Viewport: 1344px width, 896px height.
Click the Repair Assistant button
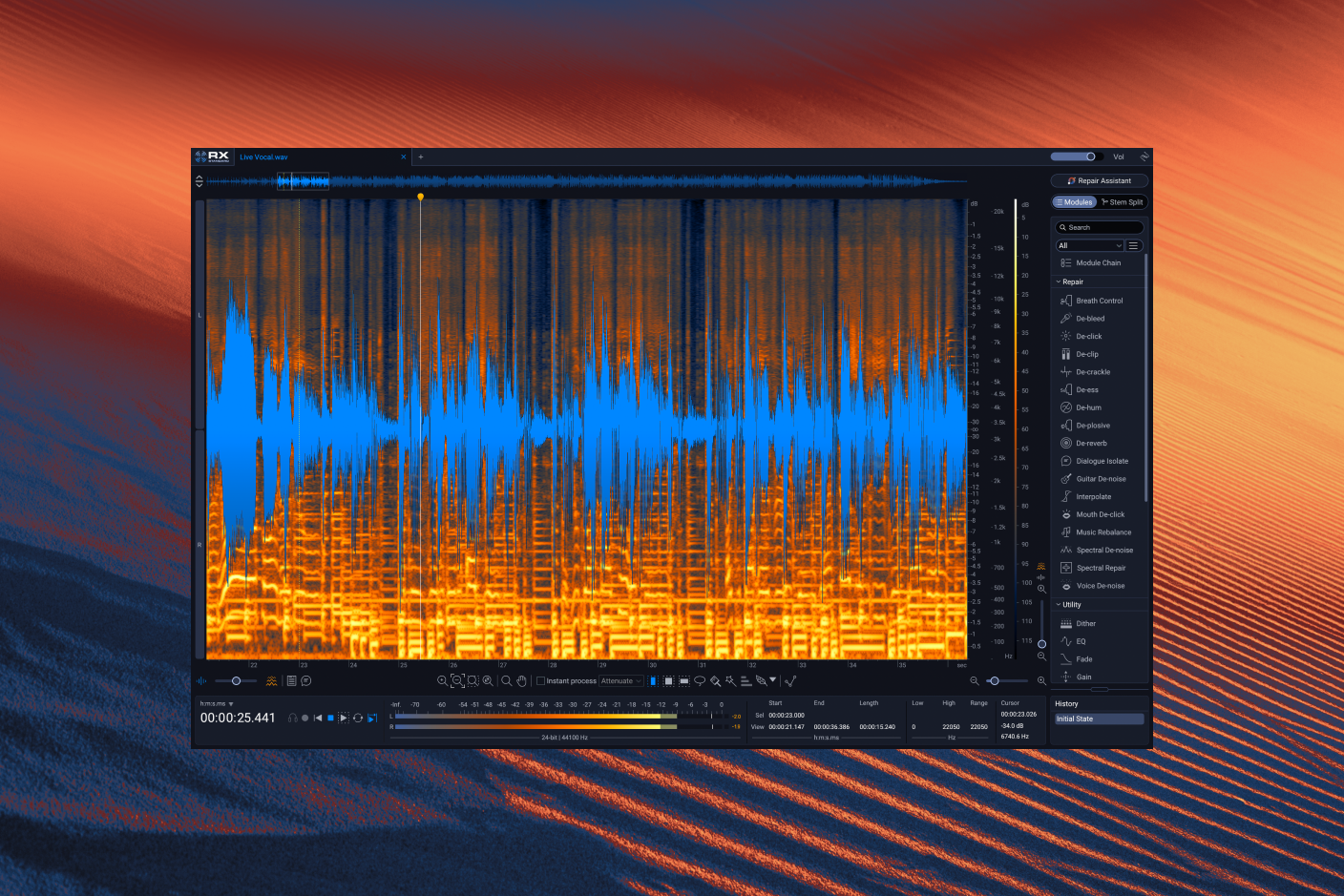point(1099,180)
